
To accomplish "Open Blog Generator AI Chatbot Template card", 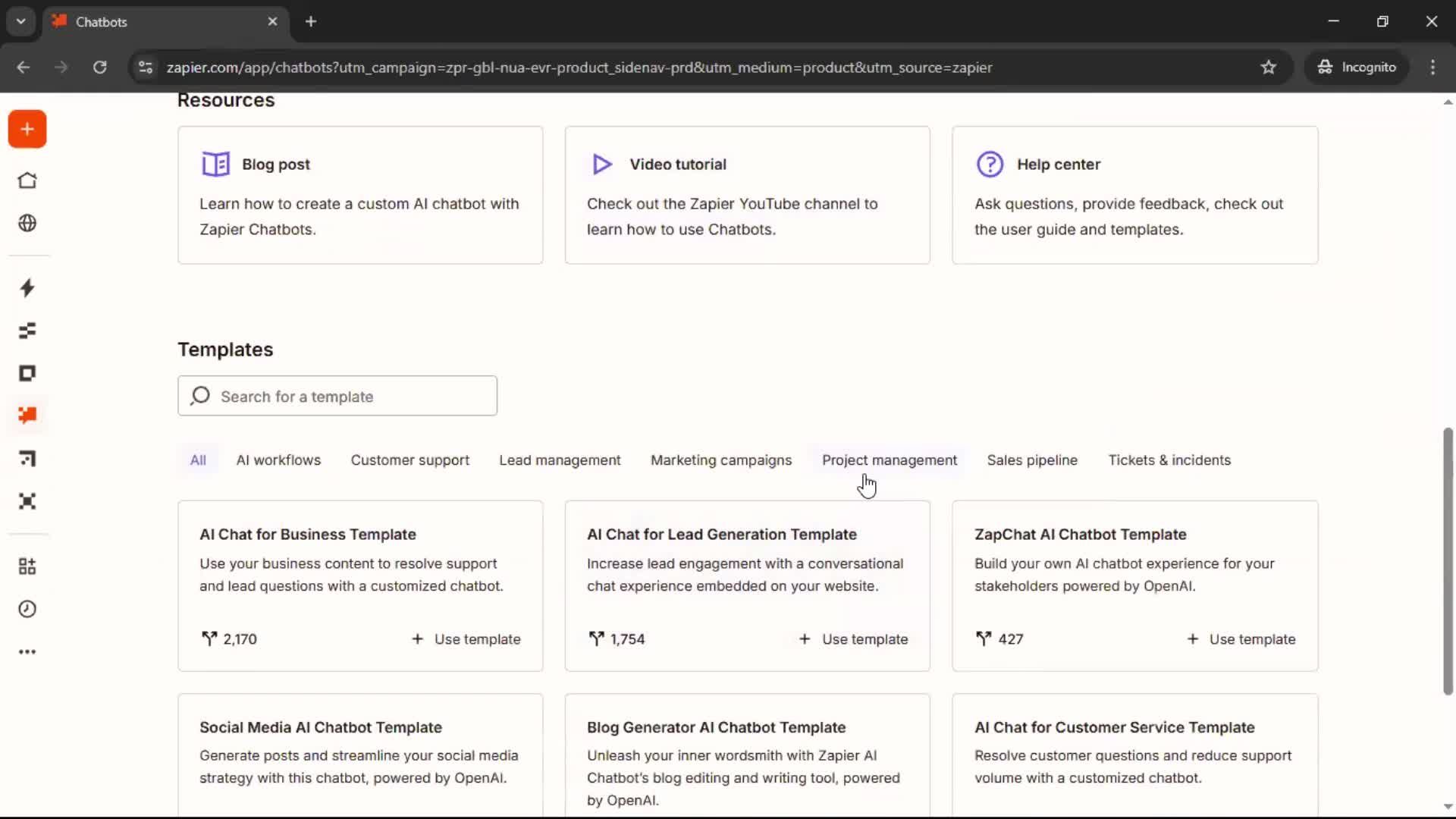I will click(x=747, y=756).
